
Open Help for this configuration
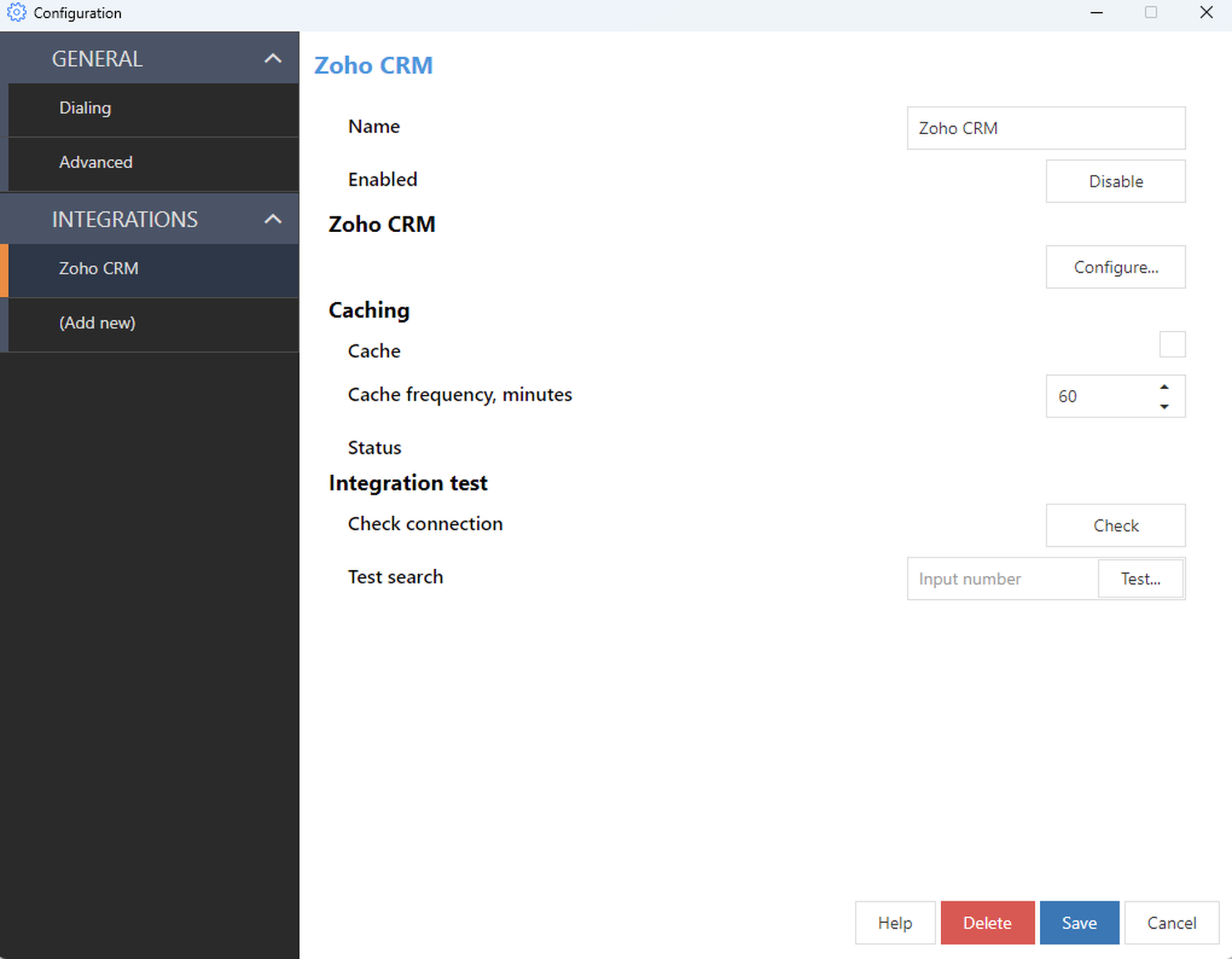[x=894, y=923]
